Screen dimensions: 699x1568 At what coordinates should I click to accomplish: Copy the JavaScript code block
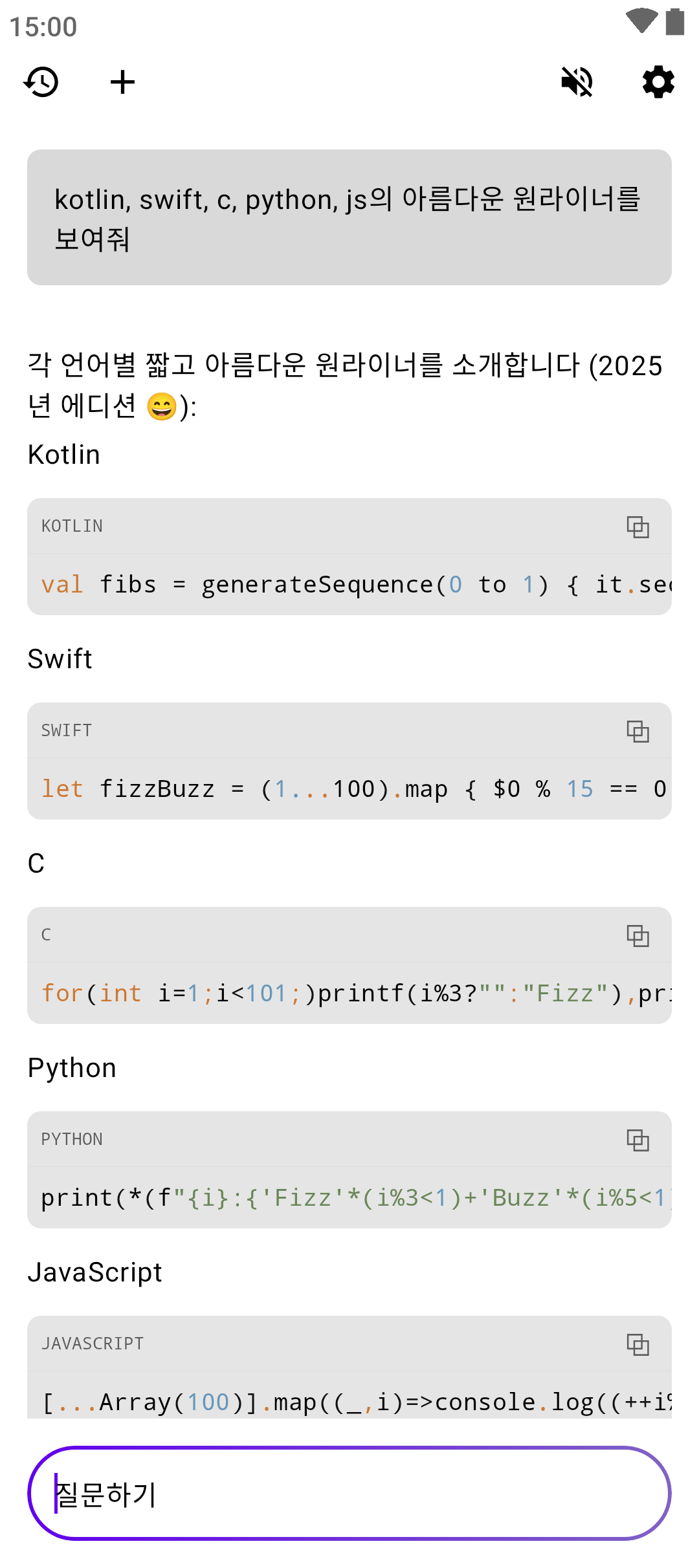click(x=638, y=1344)
